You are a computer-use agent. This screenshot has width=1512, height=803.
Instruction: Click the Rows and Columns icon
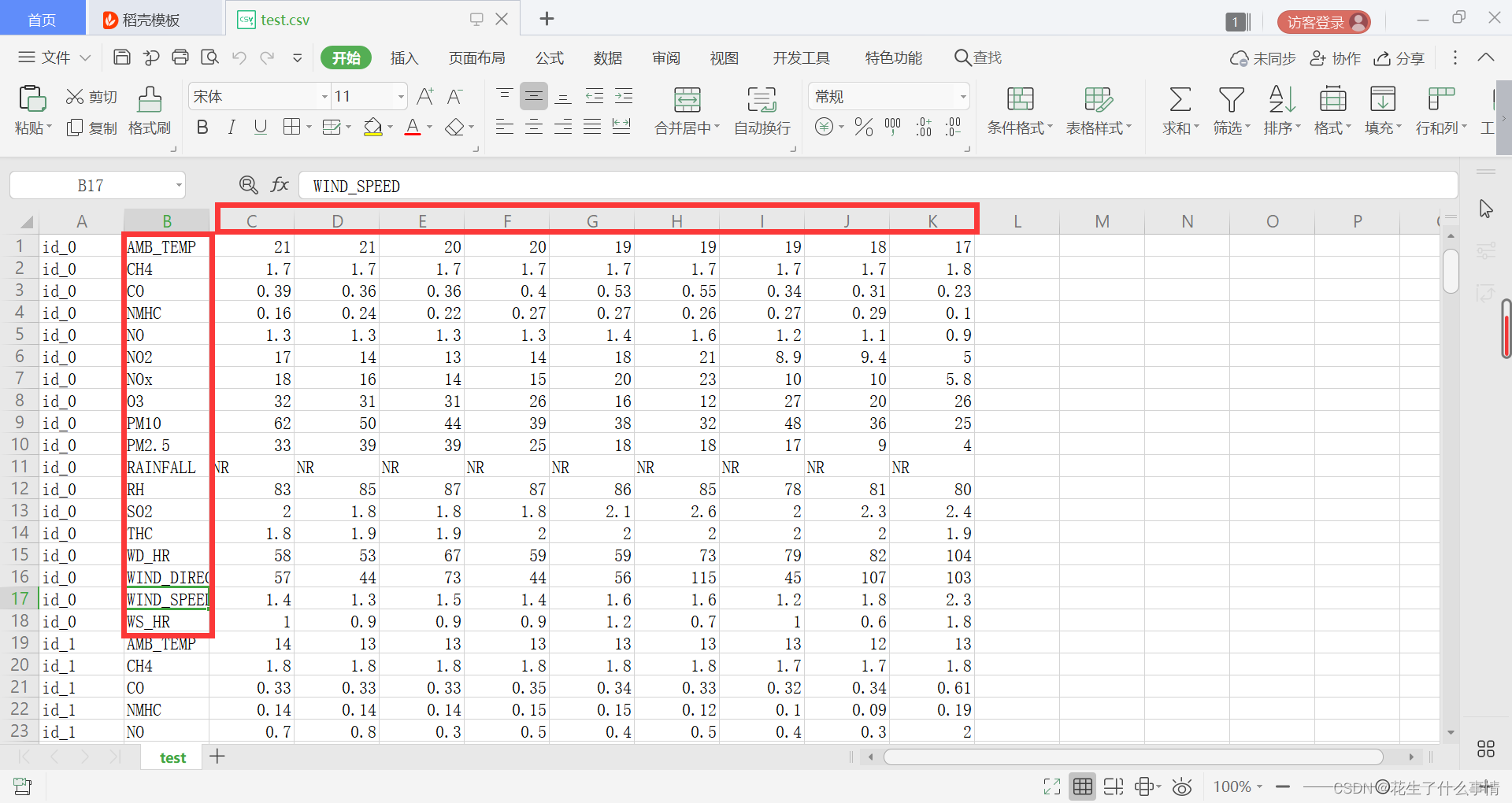(x=1440, y=100)
